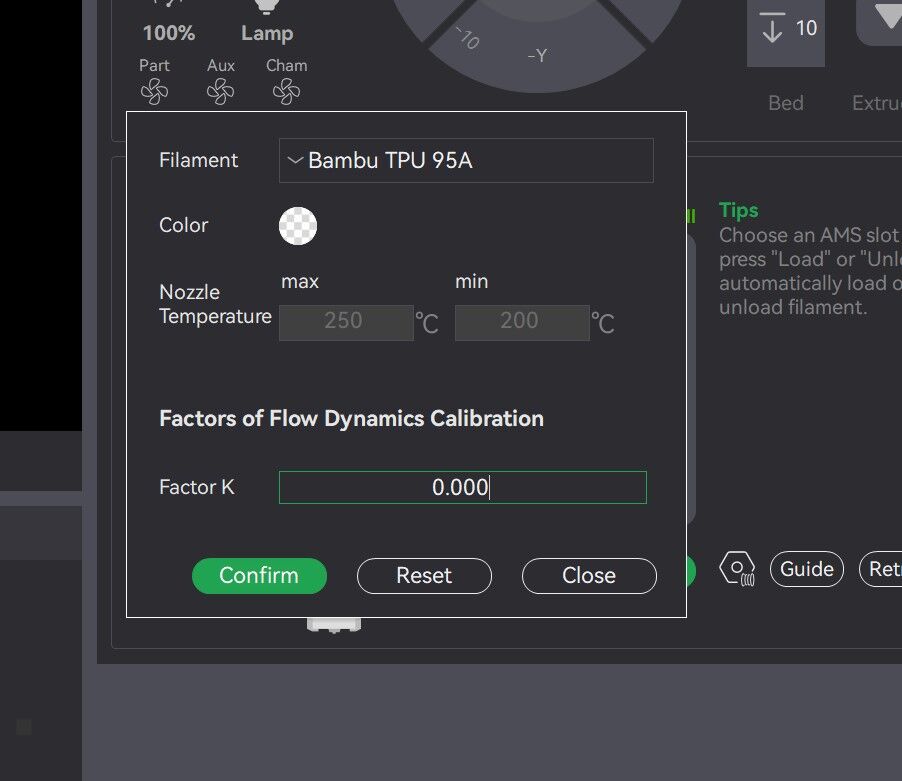
Task: Open the filament Color swatch picker
Action: tap(298, 226)
